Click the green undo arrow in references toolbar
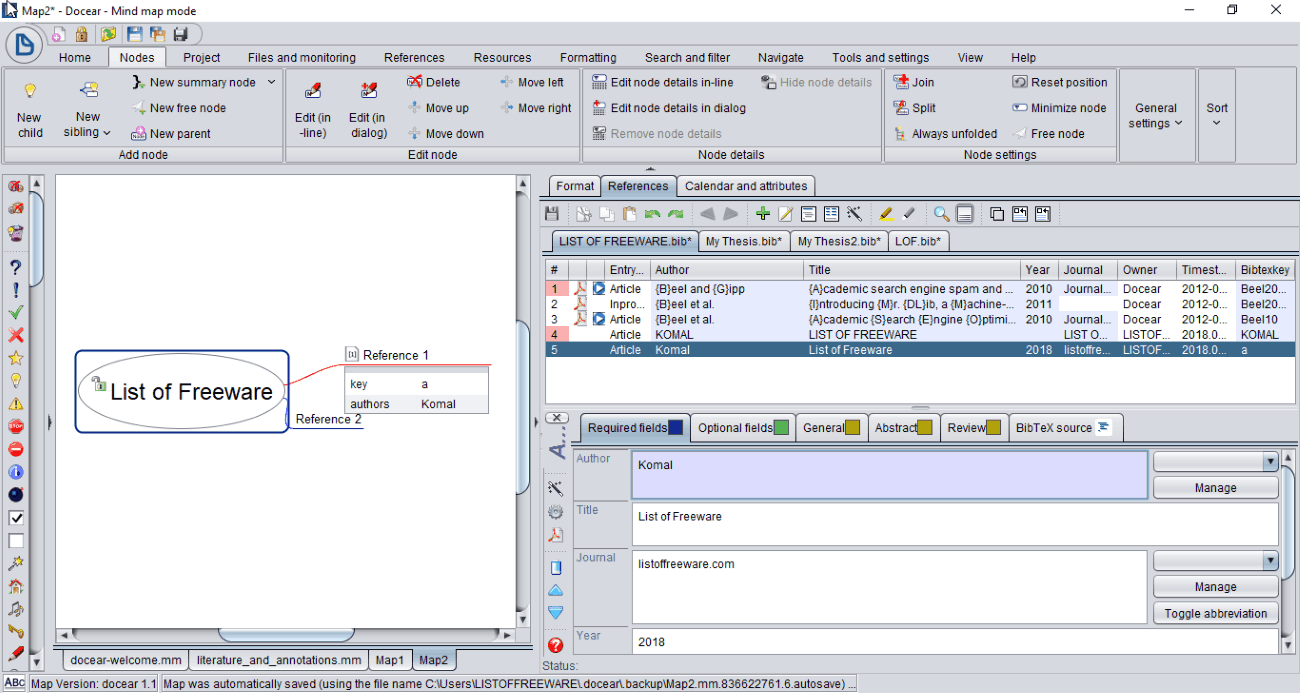 click(x=652, y=213)
